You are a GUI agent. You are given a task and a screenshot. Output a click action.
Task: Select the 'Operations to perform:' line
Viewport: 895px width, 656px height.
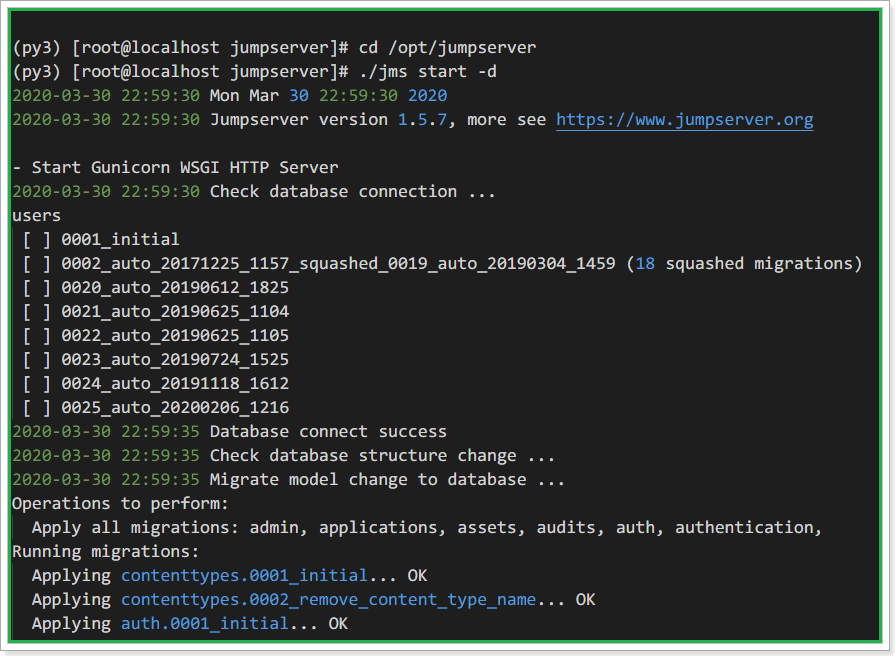[x=120, y=503]
